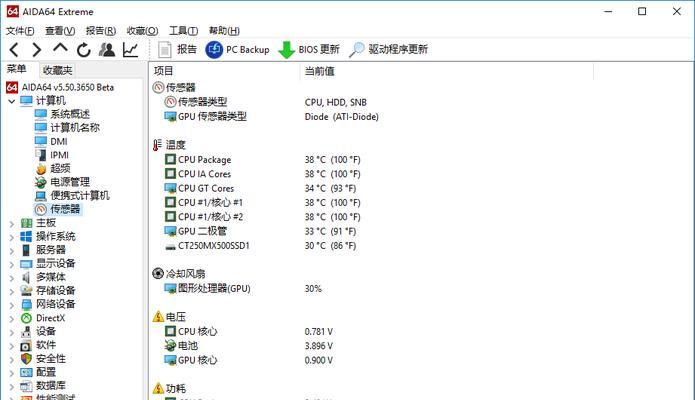695x400 pixels.
Task: Switch to the 菜单 tab
Action: [17, 69]
